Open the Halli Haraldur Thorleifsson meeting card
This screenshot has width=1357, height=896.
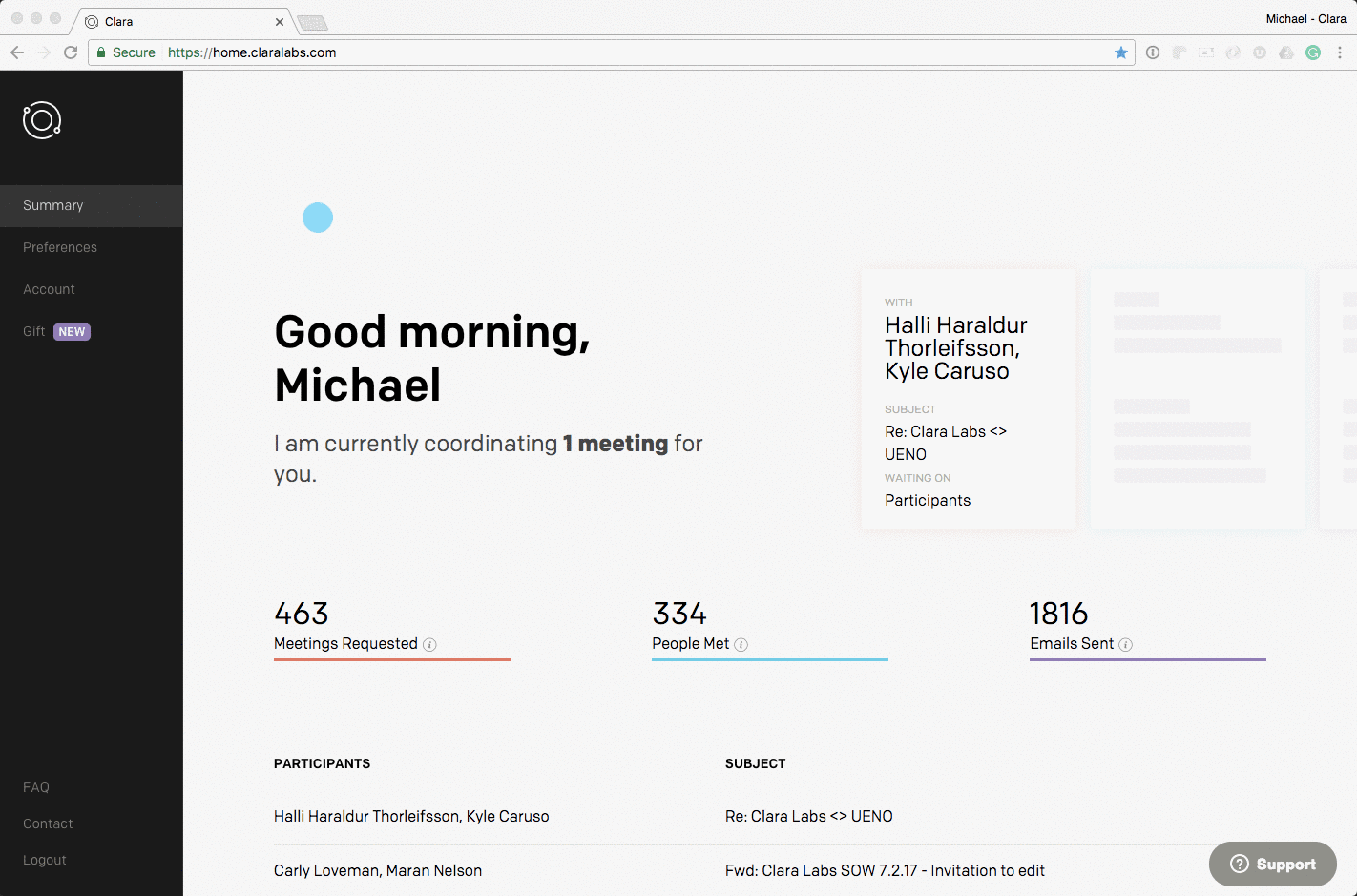(x=969, y=399)
